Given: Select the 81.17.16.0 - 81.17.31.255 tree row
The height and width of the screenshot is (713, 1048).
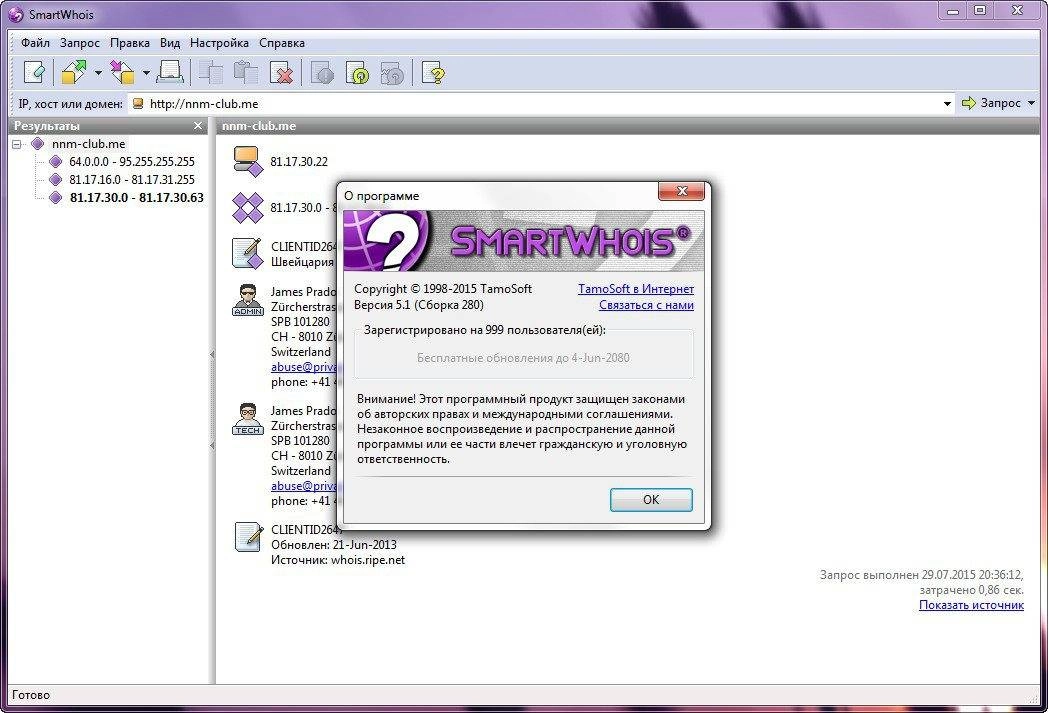Looking at the screenshot, I should pyautogui.click(x=132, y=180).
